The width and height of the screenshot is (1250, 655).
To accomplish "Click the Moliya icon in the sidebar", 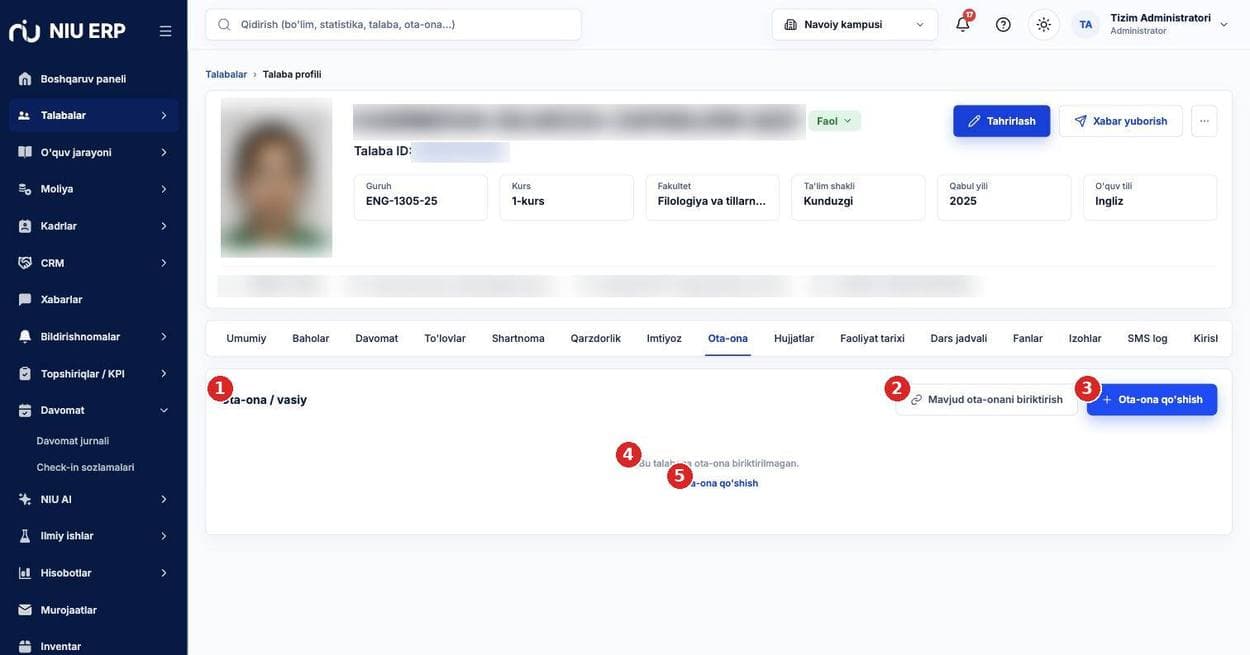I will tap(25, 189).
